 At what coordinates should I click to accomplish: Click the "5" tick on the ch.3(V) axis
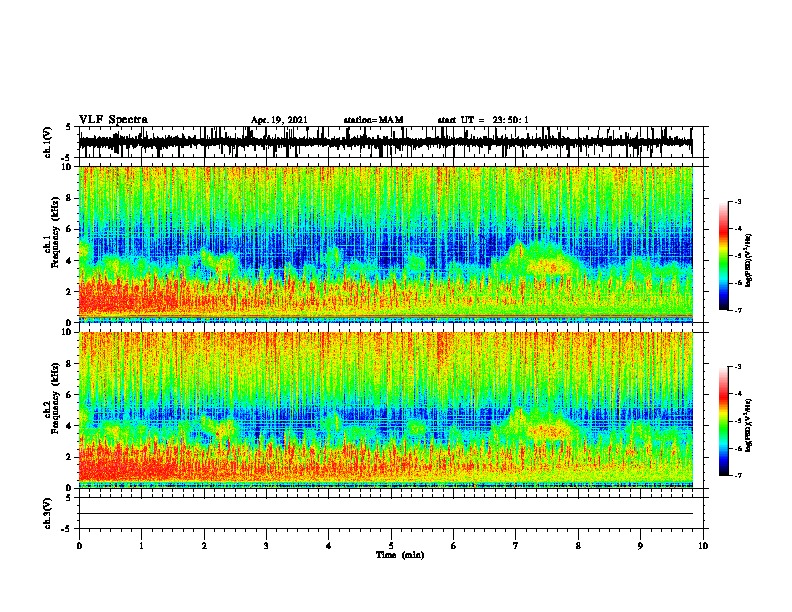coord(68,498)
